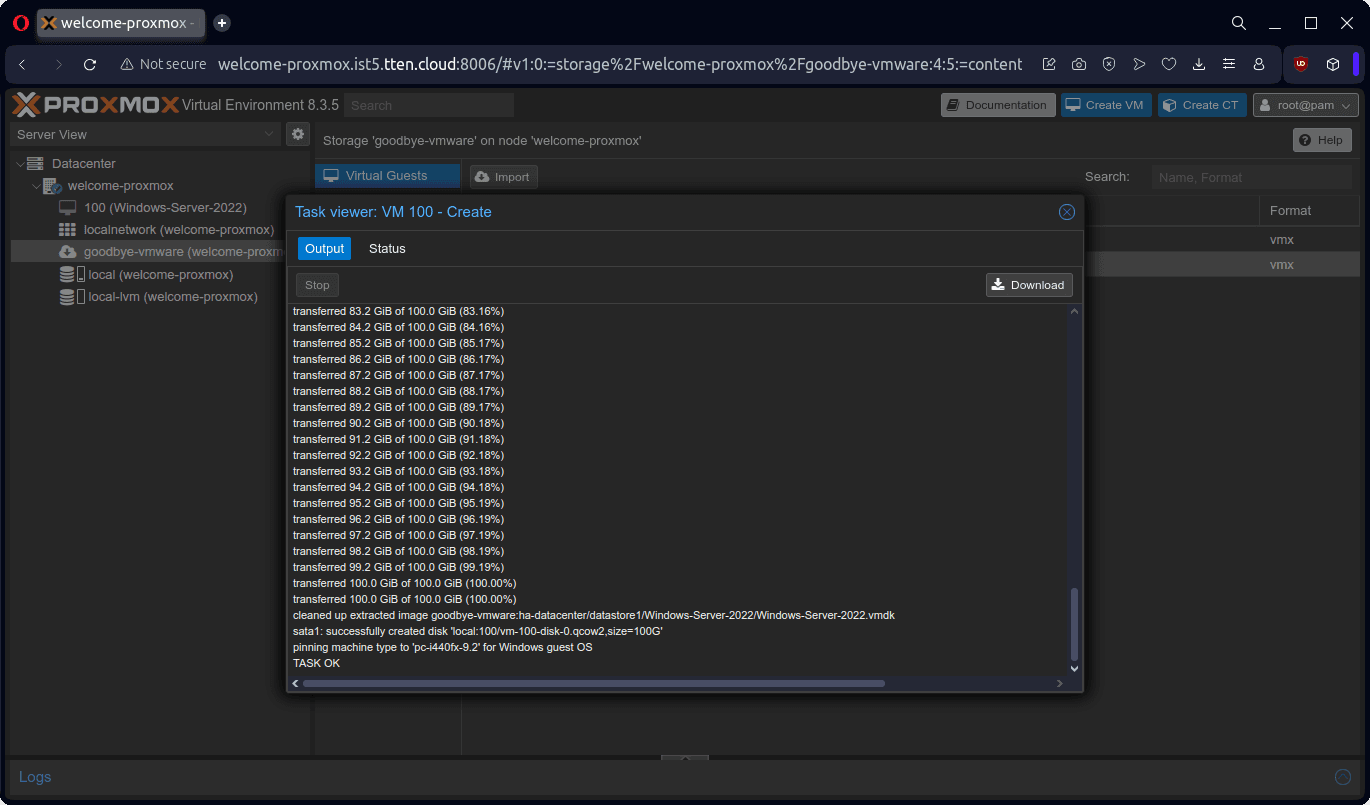Click the browser tab search icon
The width and height of the screenshot is (1370, 805).
pyautogui.click(x=1238, y=23)
